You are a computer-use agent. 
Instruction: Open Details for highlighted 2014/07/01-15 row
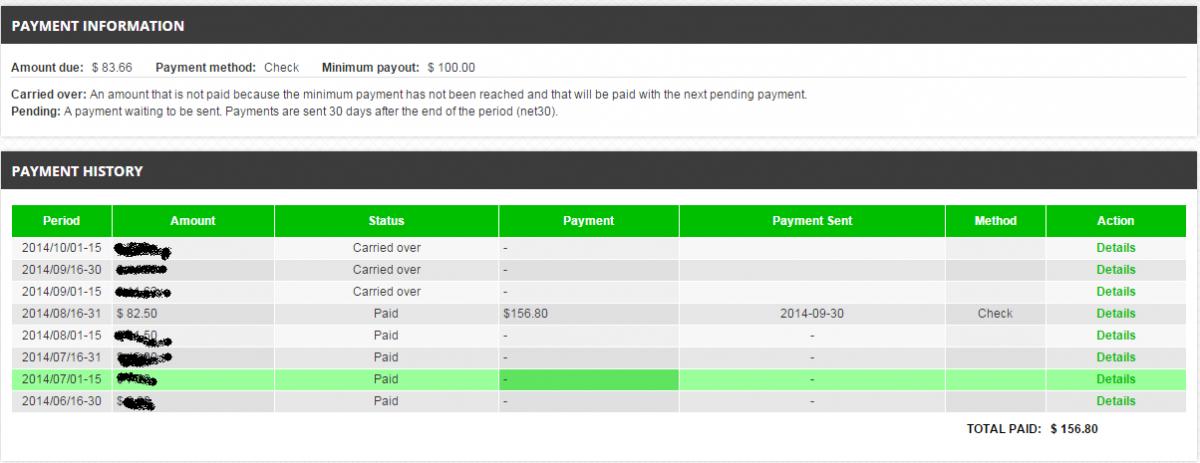[x=1115, y=379]
